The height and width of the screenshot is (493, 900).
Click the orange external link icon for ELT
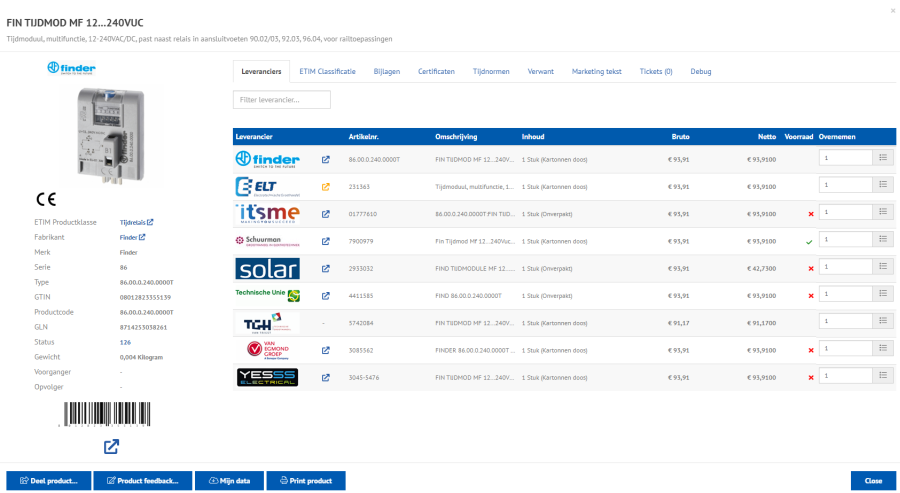[325, 186]
